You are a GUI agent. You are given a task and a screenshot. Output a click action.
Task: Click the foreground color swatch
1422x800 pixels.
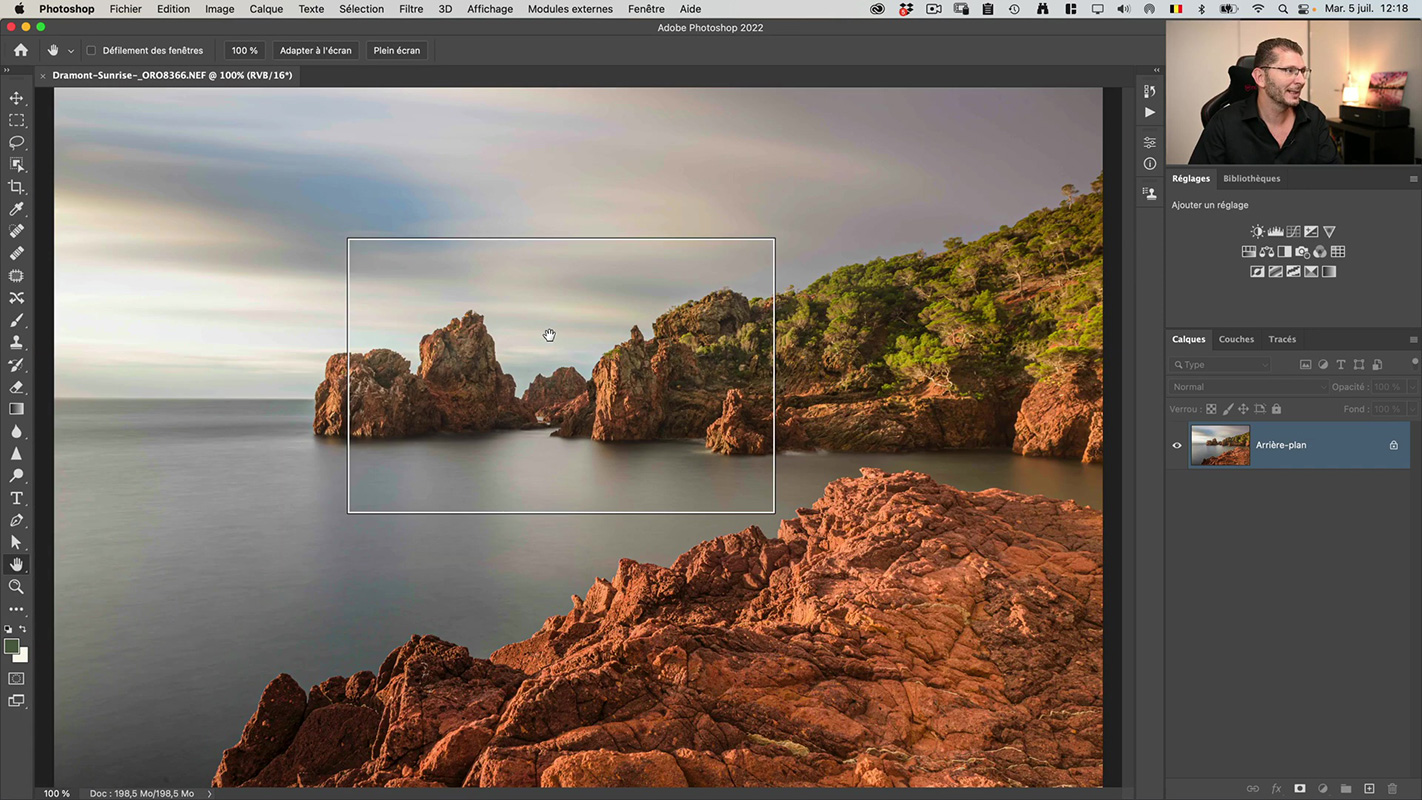(x=11, y=647)
